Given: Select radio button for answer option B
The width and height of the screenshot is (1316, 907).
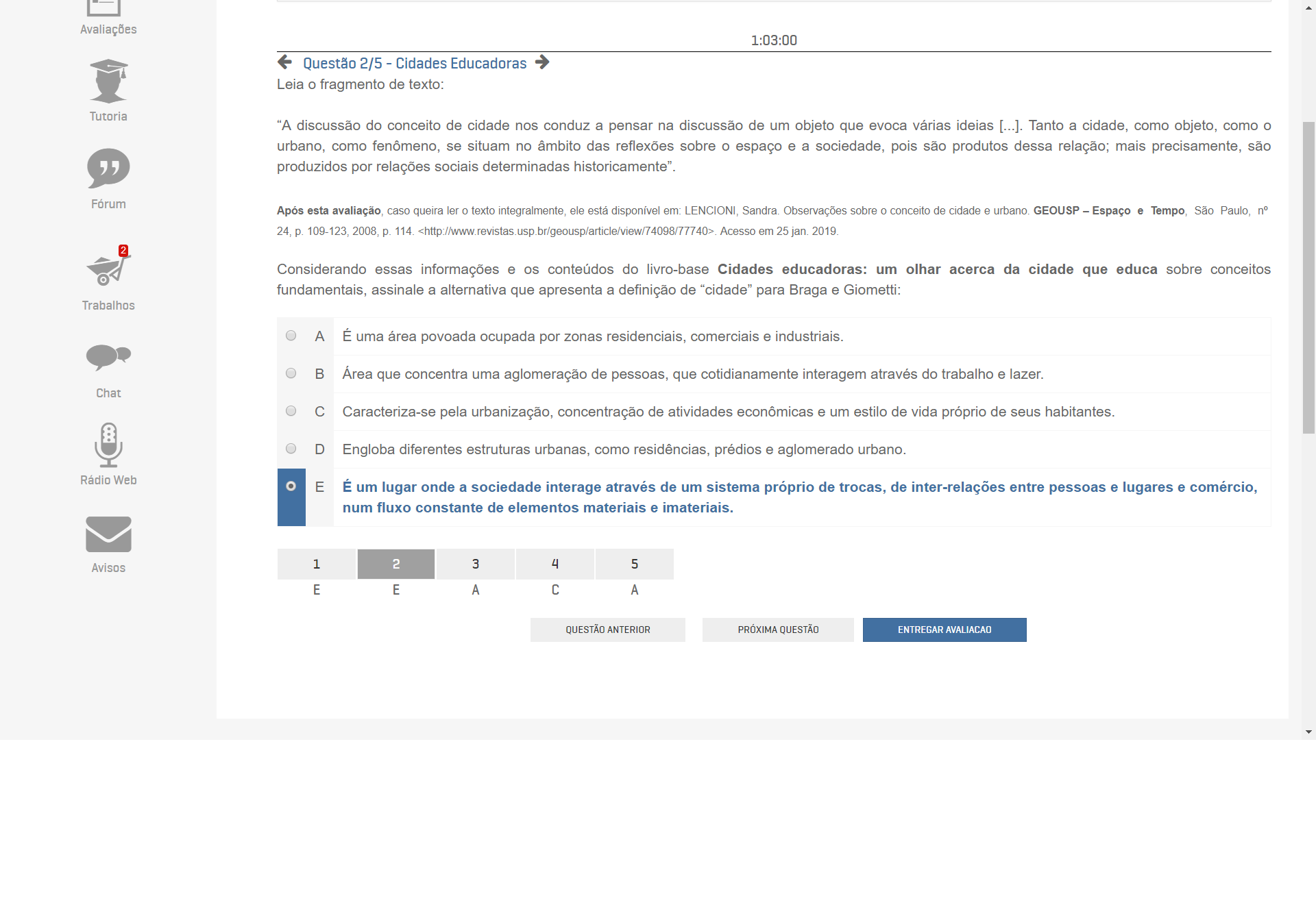Looking at the screenshot, I should click(291, 373).
